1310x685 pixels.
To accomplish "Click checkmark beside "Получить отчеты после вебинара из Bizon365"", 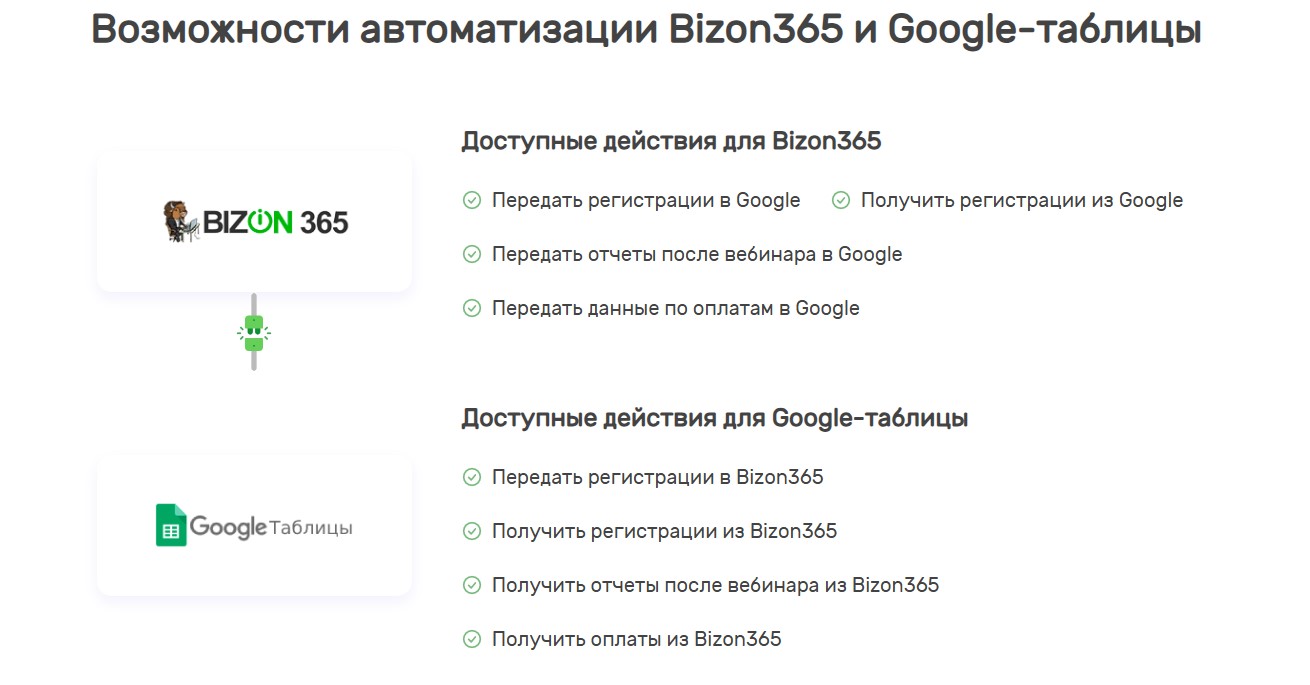I will pos(472,585).
